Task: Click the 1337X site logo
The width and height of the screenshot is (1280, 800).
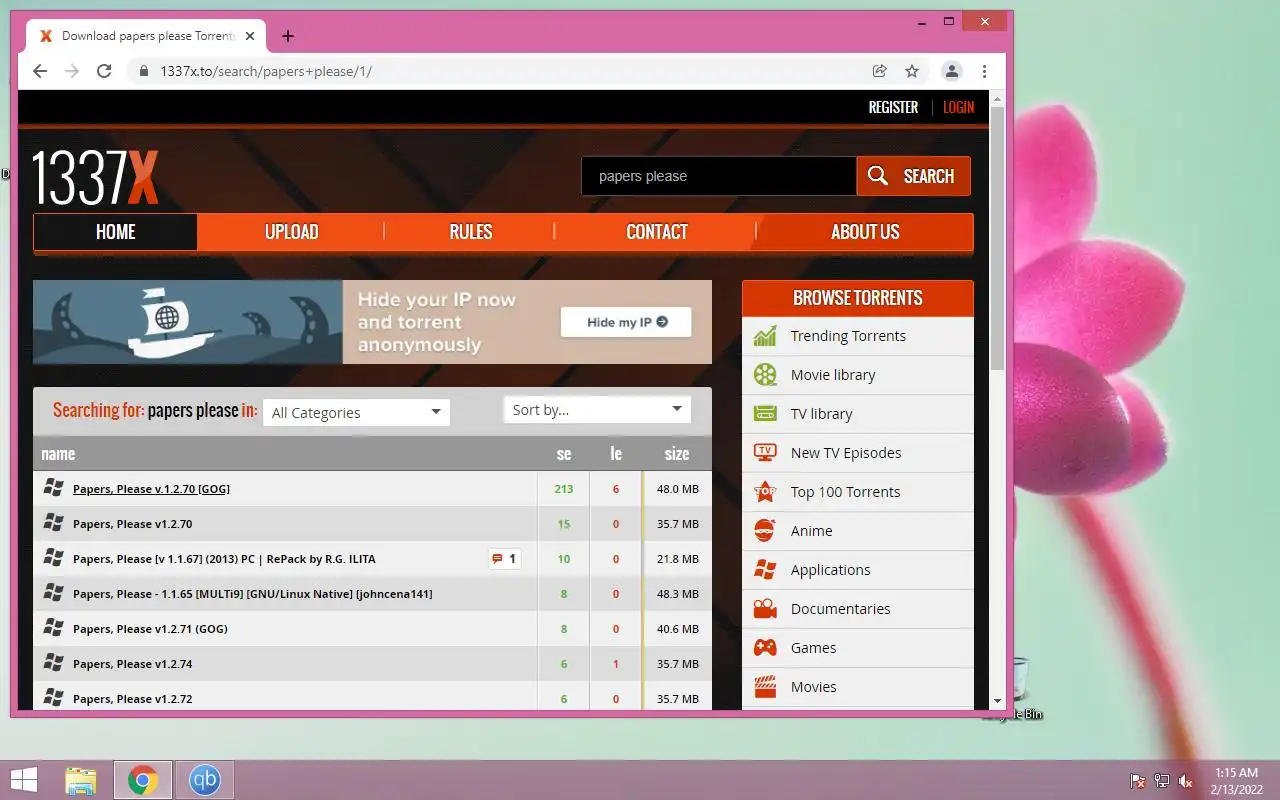Action: [x=95, y=177]
